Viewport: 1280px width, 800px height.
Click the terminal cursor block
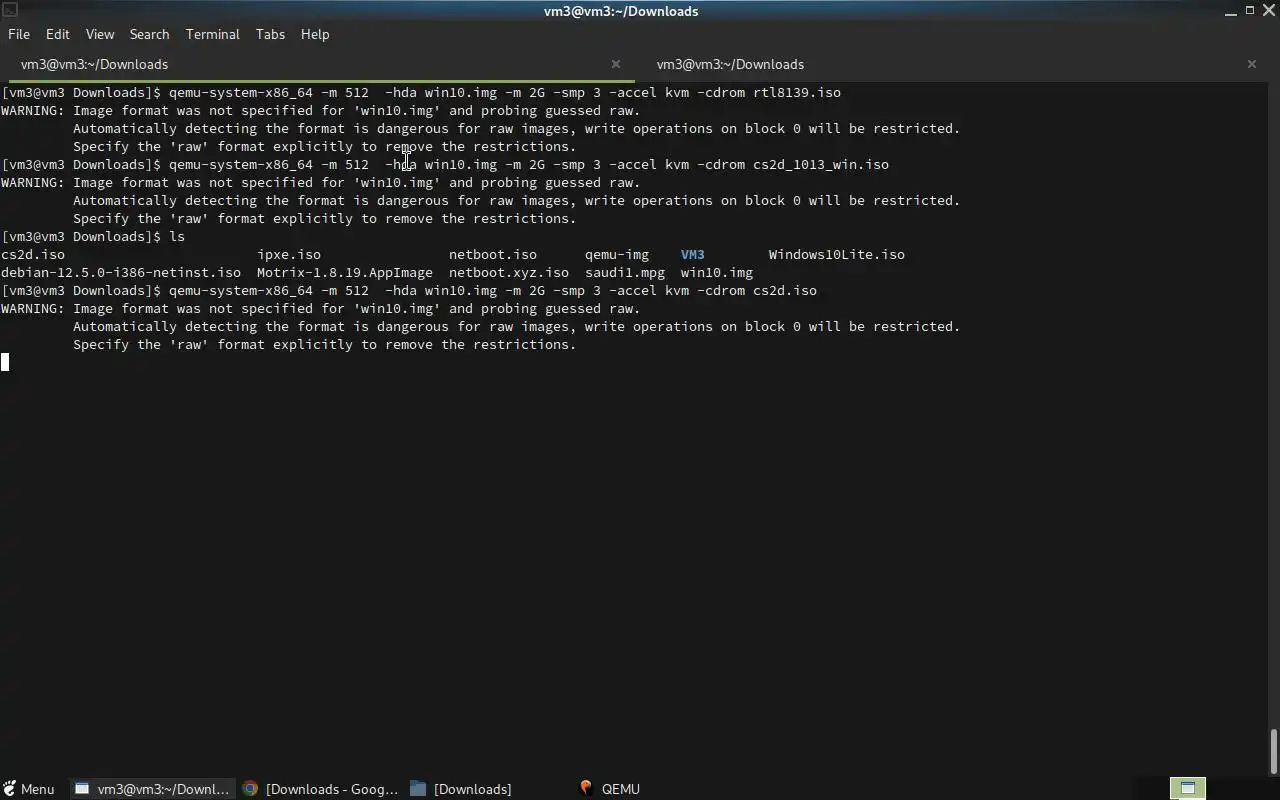pyautogui.click(x=5, y=362)
